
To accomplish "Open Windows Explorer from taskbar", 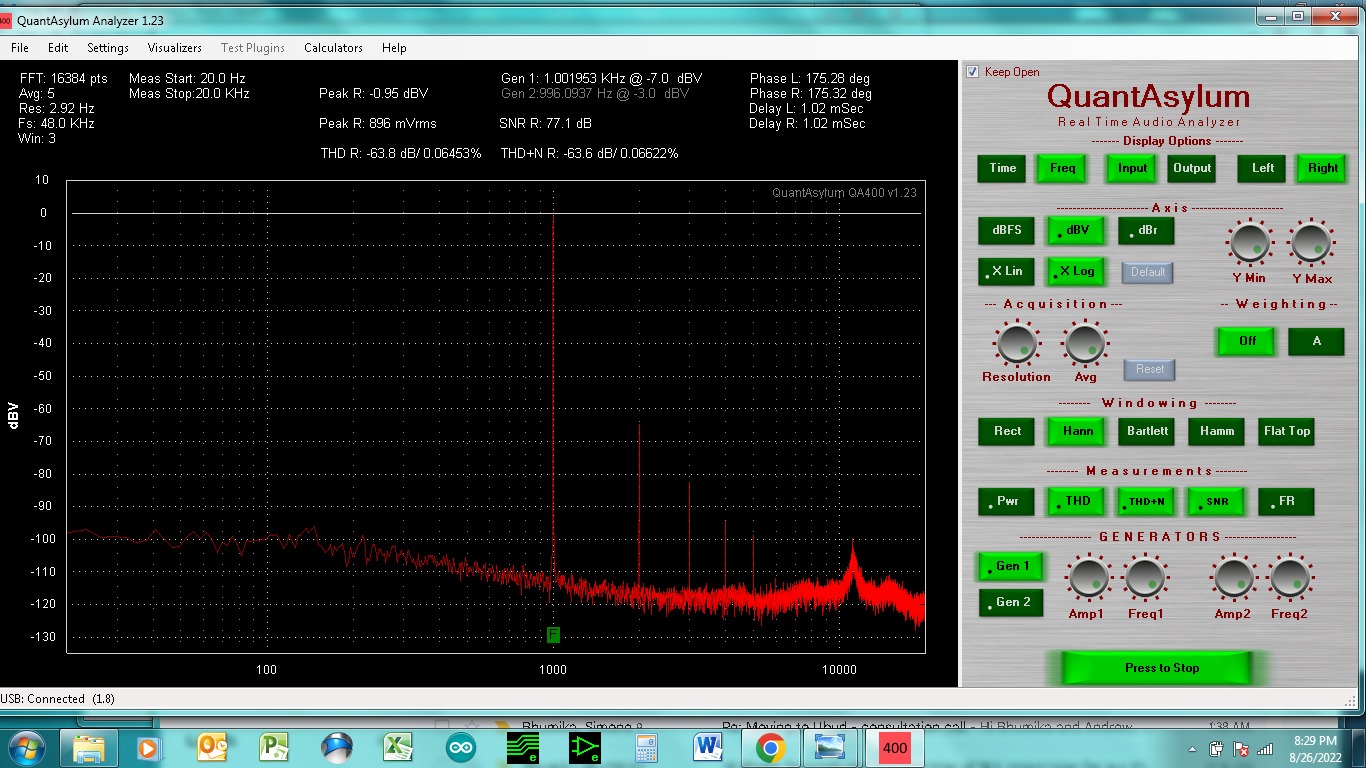I will click(87, 747).
